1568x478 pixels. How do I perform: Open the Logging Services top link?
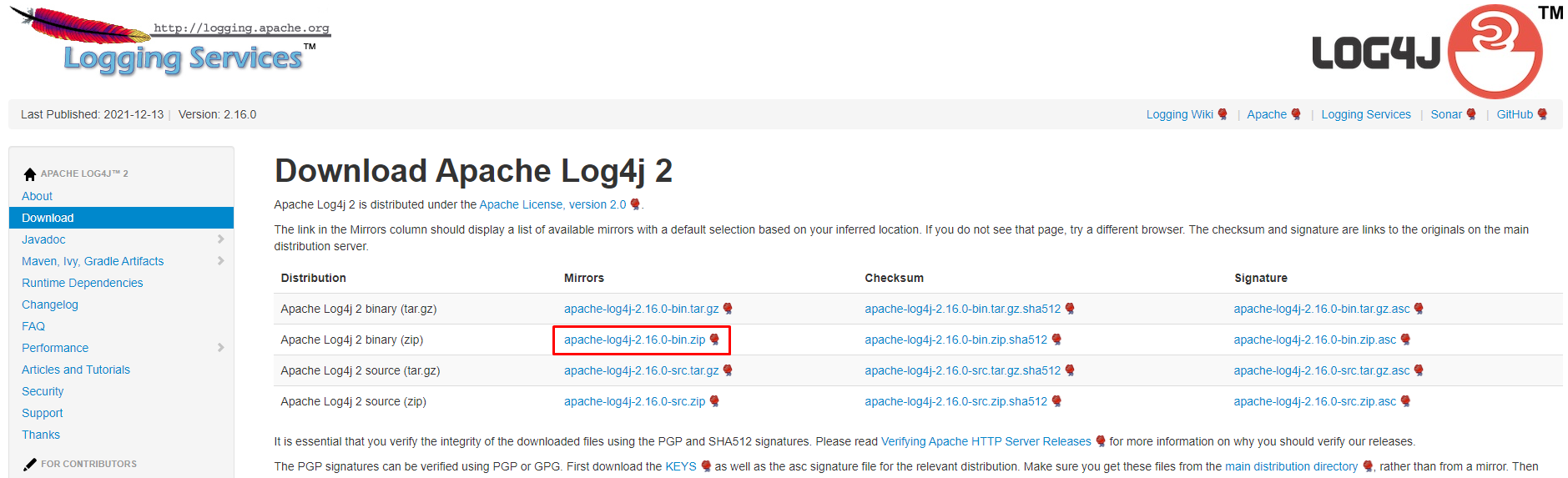[1365, 114]
